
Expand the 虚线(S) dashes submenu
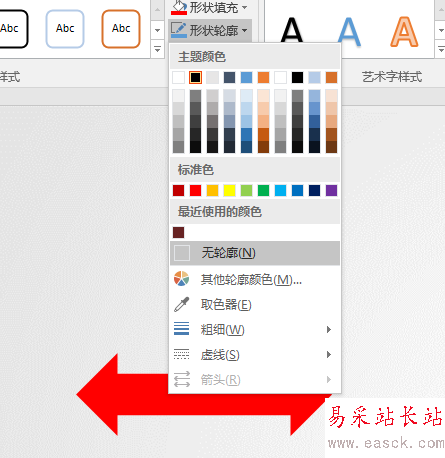click(x=255, y=355)
